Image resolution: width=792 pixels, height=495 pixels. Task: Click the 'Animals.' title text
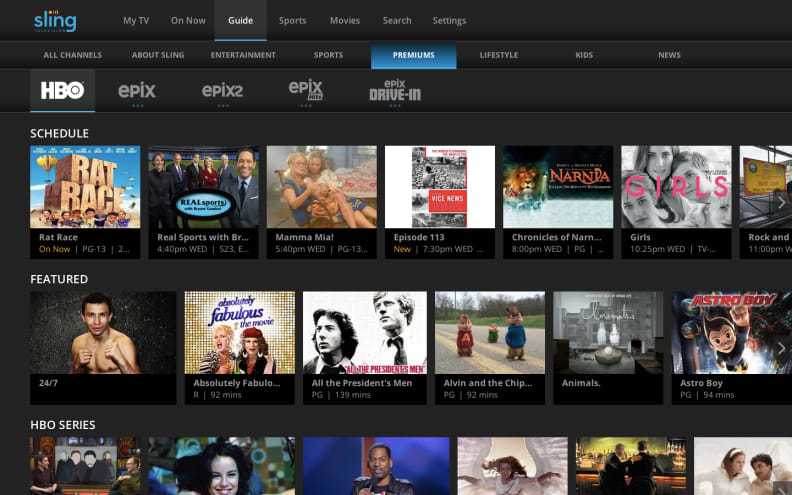pyautogui.click(x=581, y=383)
